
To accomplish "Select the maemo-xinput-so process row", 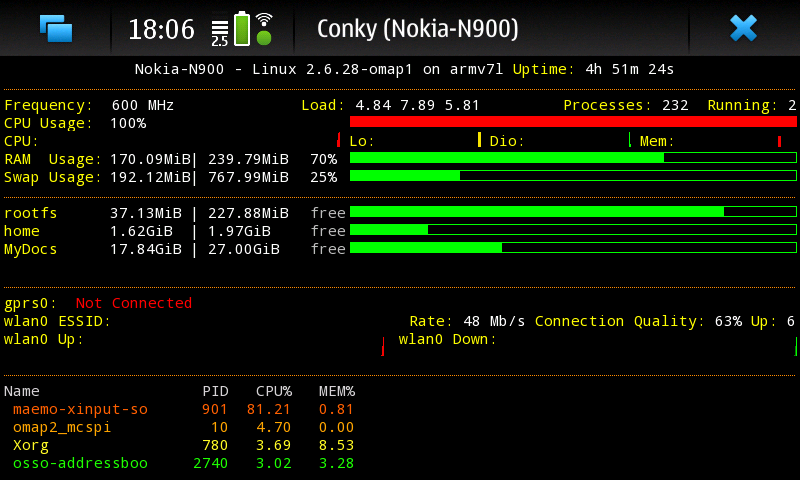I will coord(180,409).
